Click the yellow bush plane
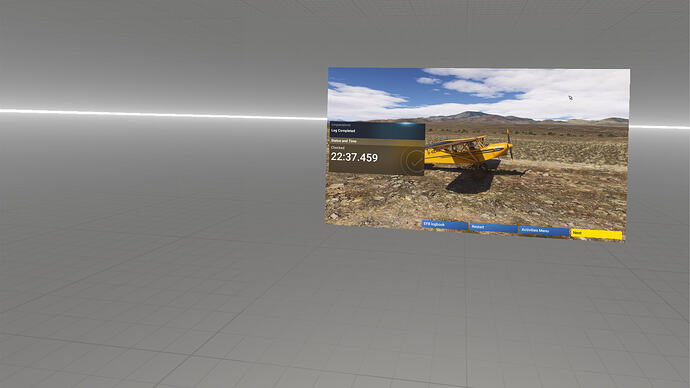 point(470,151)
